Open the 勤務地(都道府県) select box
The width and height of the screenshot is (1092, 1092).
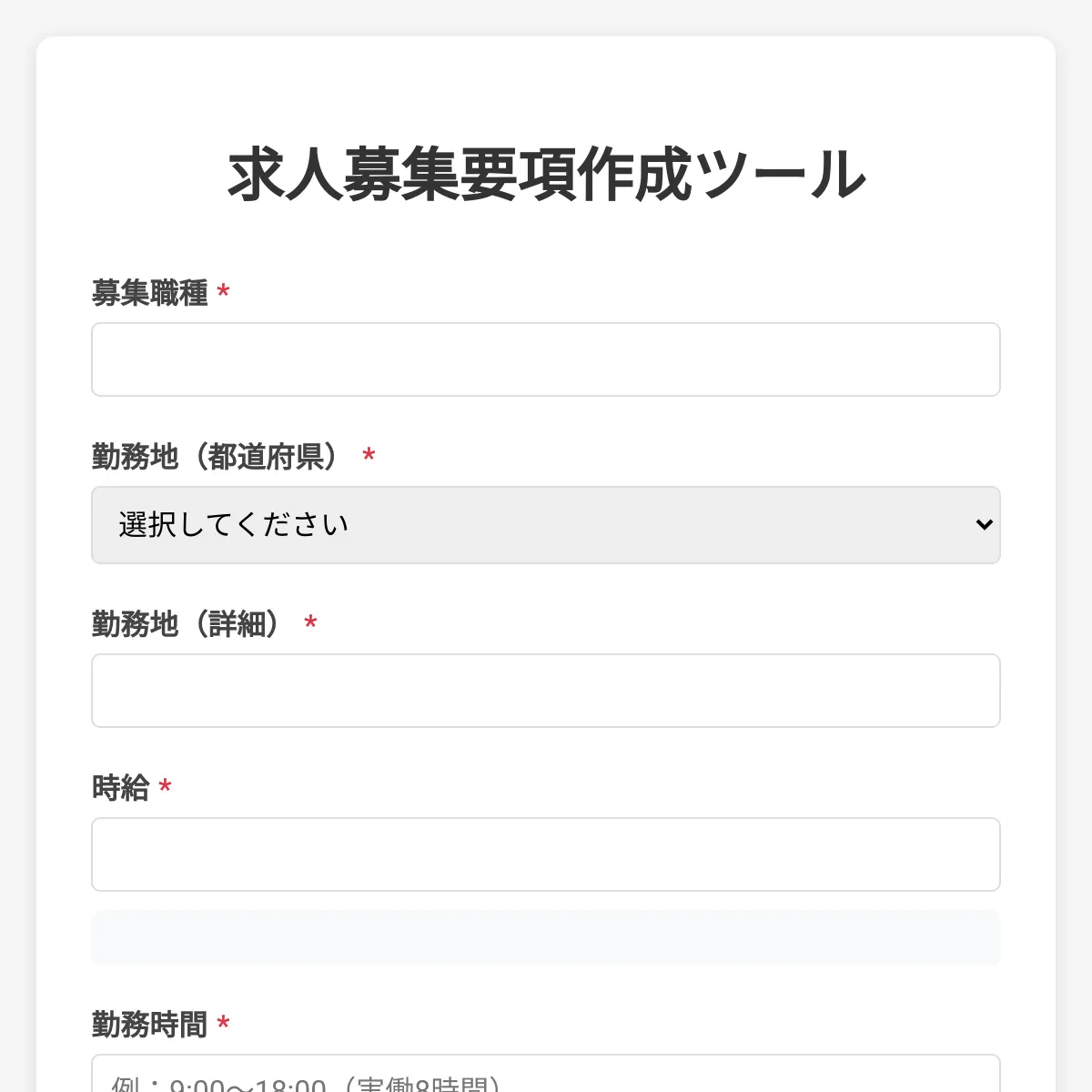click(546, 525)
